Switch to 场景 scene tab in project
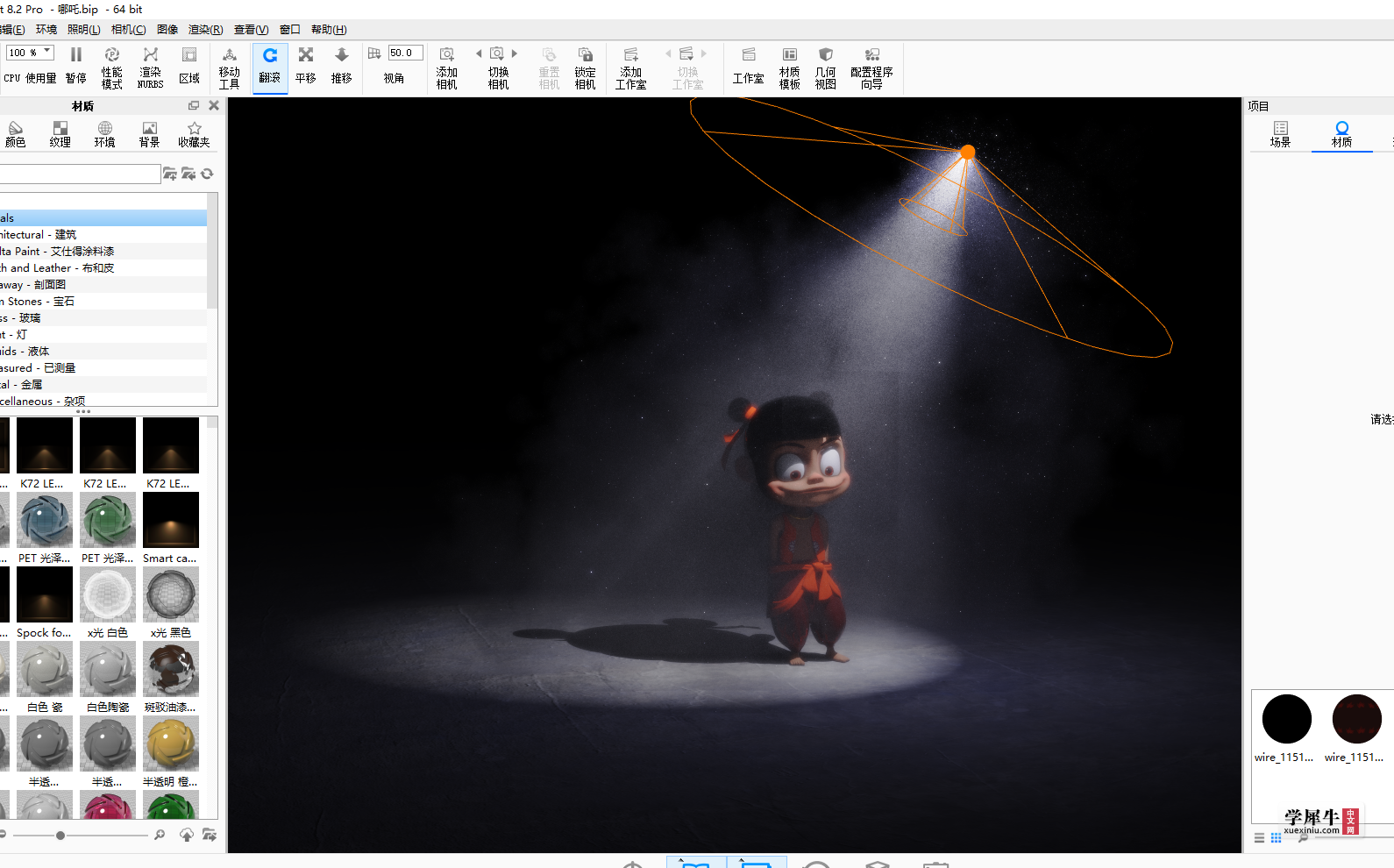Image resolution: width=1394 pixels, height=868 pixels. tap(1281, 134)
